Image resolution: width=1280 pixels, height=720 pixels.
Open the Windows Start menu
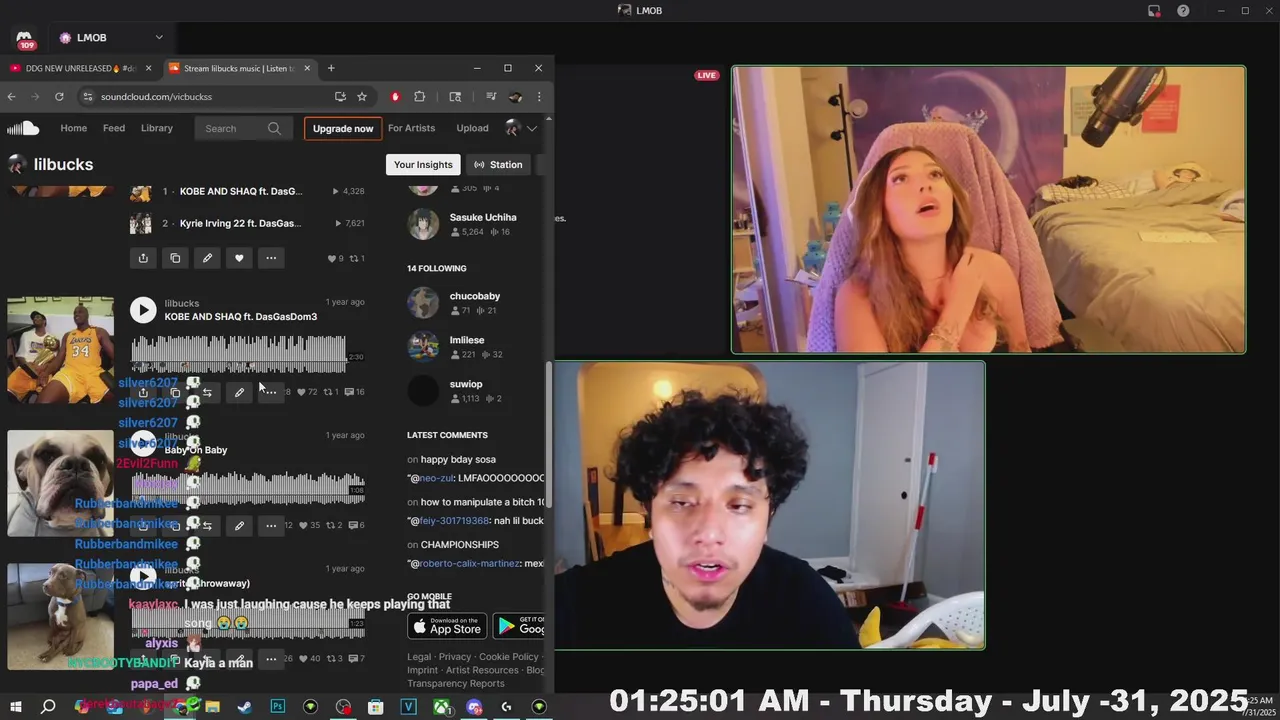click(14, 707)
